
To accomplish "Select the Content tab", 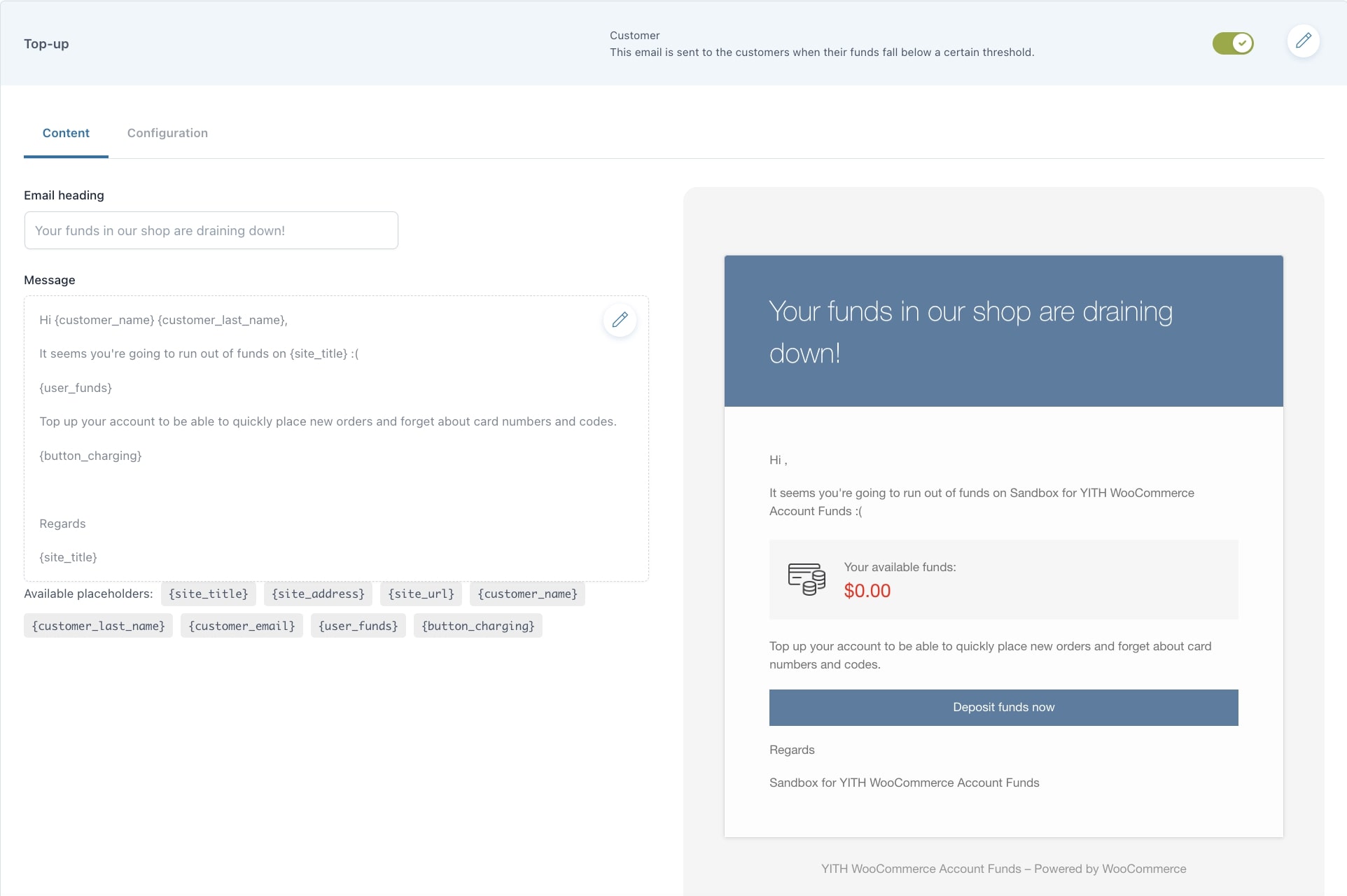I will click(x=66, y=133).
